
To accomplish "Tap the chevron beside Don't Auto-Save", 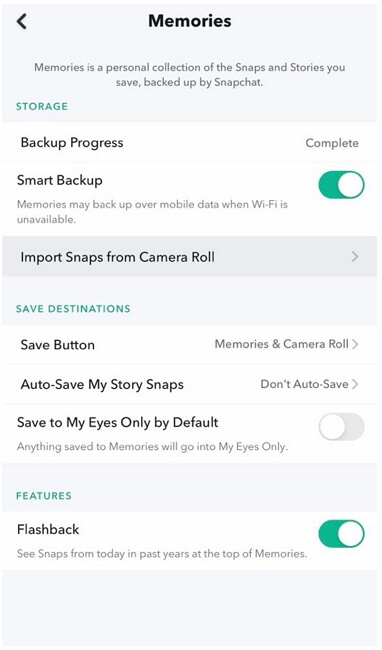I will point(355,384).
